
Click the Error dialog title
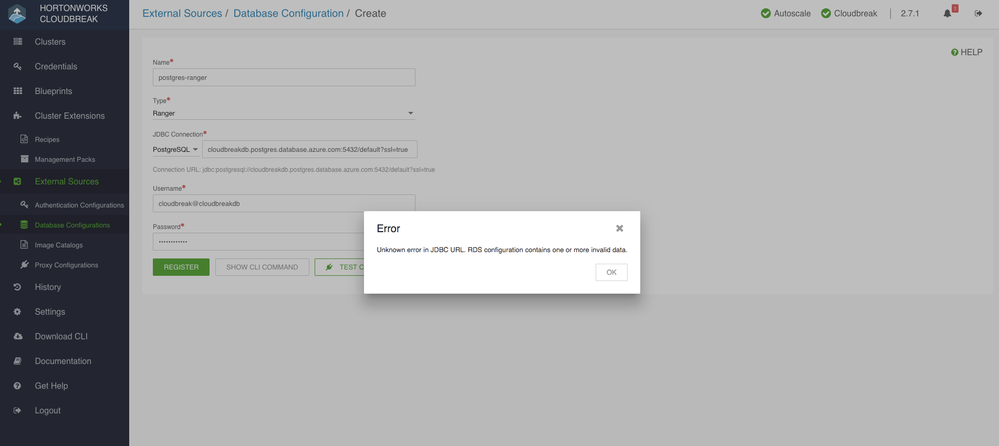tap(388, 228)
